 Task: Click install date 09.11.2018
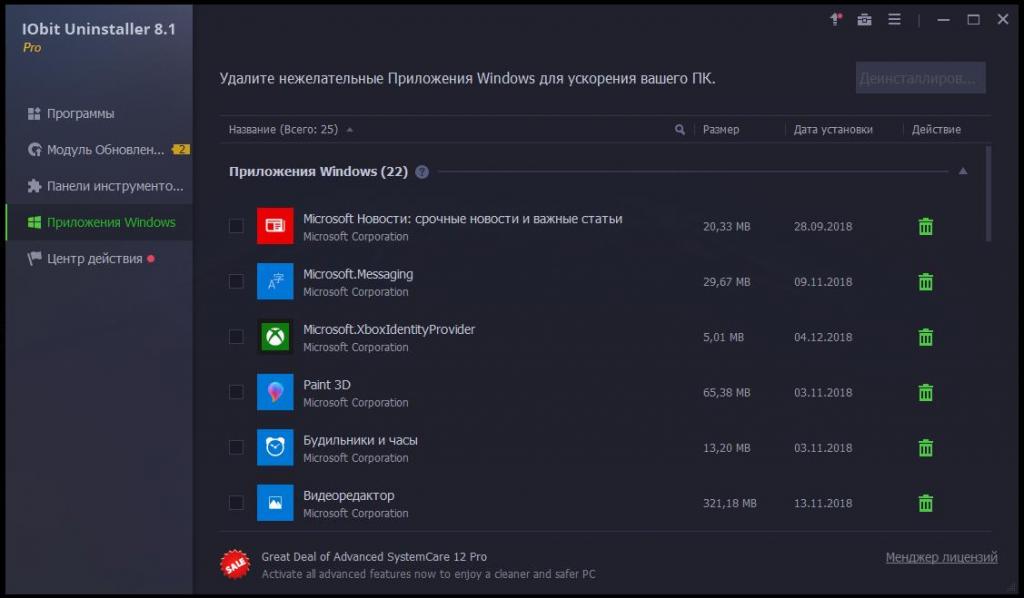pyautogui.click(x=823, y=282)
